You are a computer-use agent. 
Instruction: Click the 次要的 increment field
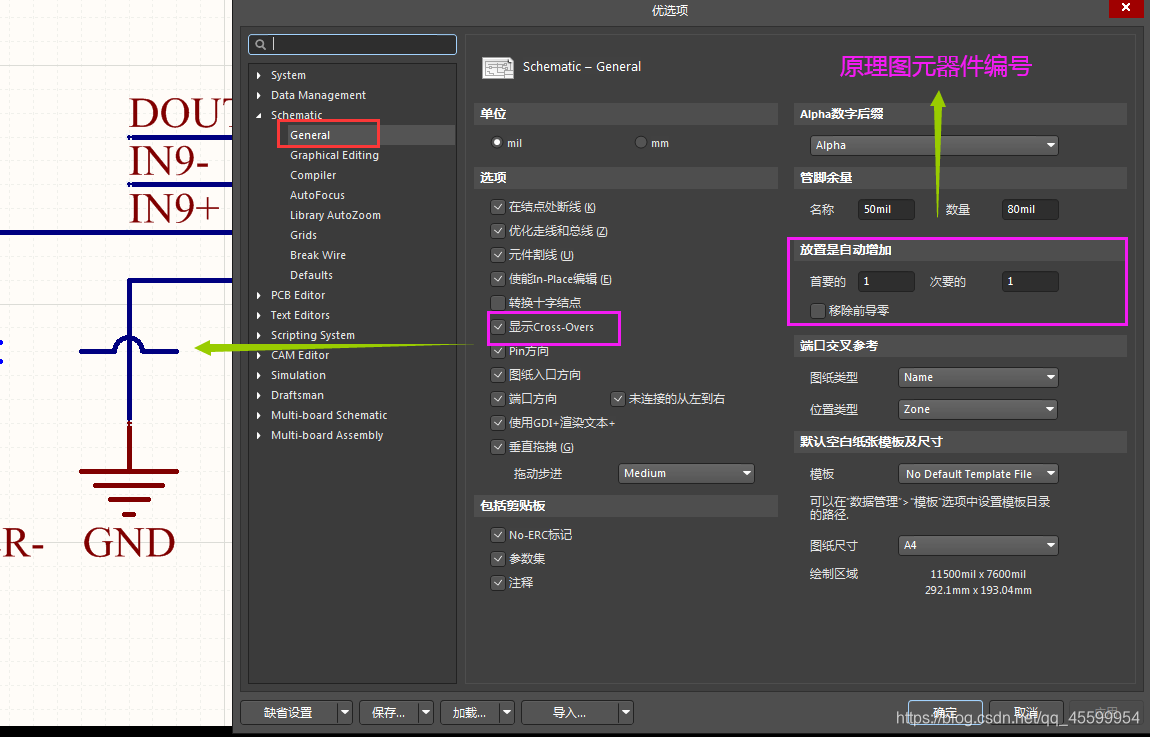[x=1030, y=282]
